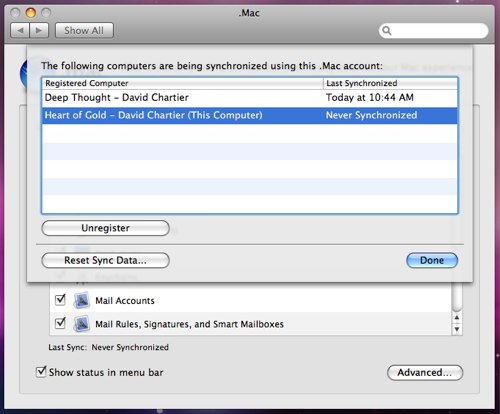The width and height of the screenshot is (500, 414).
Task: Focus the toolbar search field
Action: coord(433,31)
